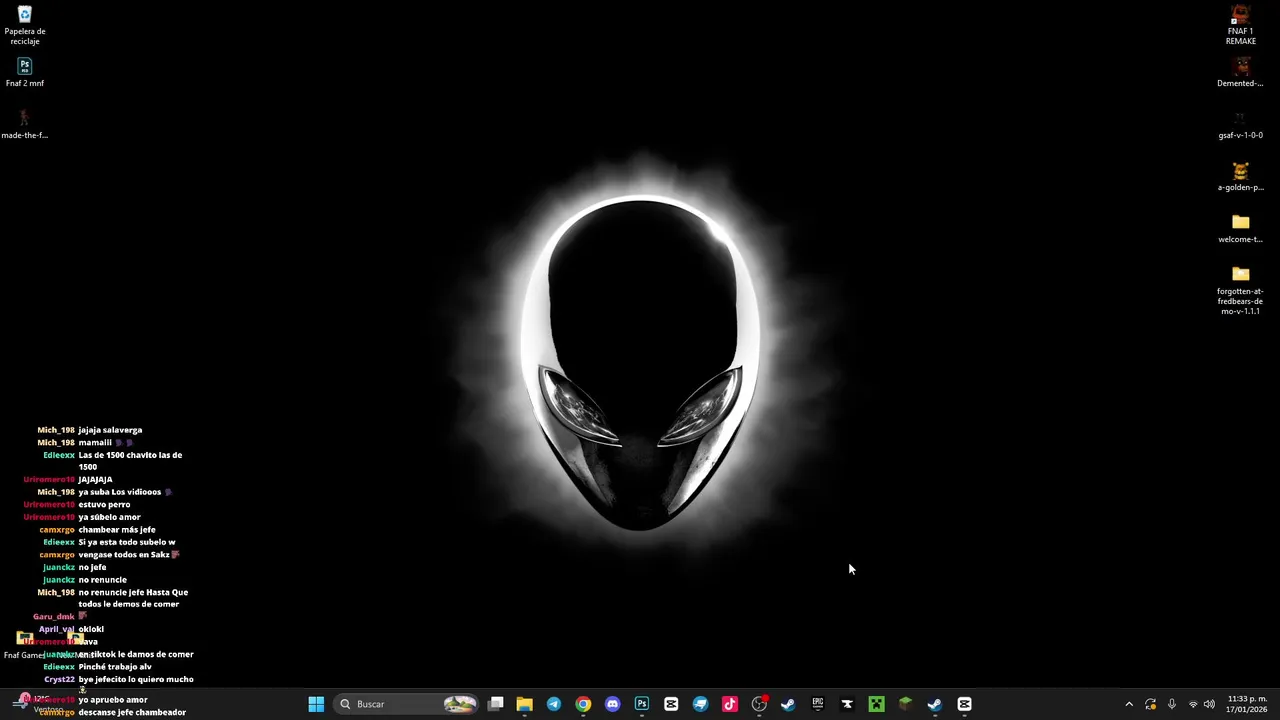
Task: Open Telegram from the taskbar
Action: pyautogui.click(x=554, y=704)
